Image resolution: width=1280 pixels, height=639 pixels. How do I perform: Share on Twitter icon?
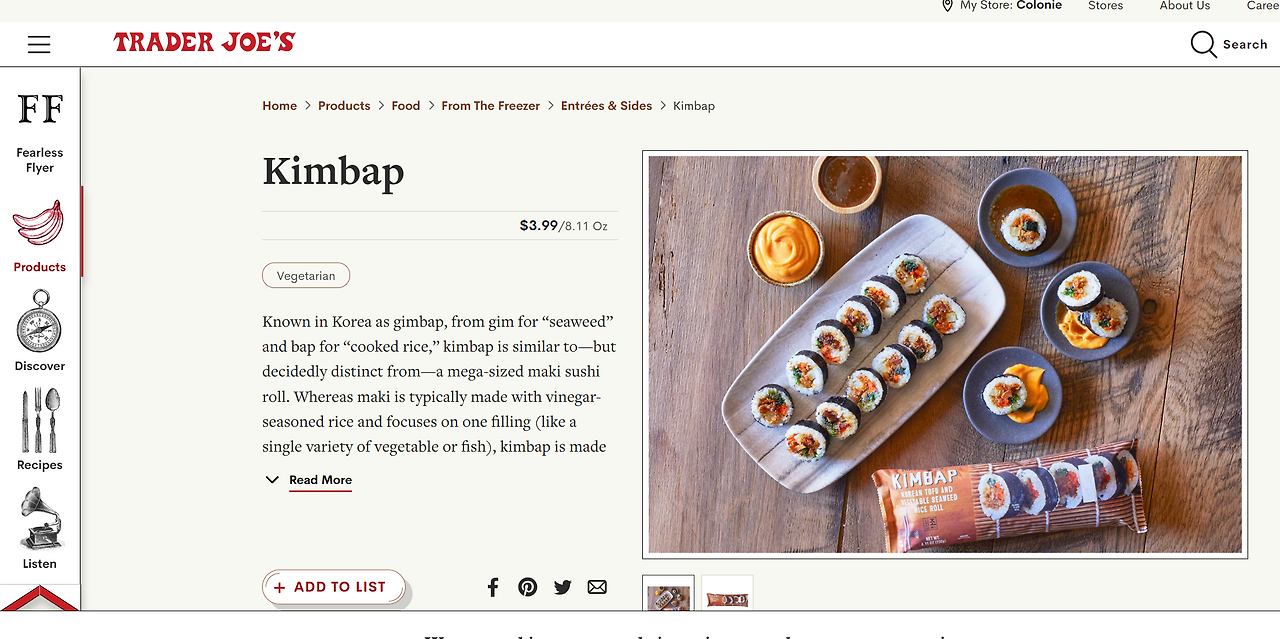click(562, 587)
